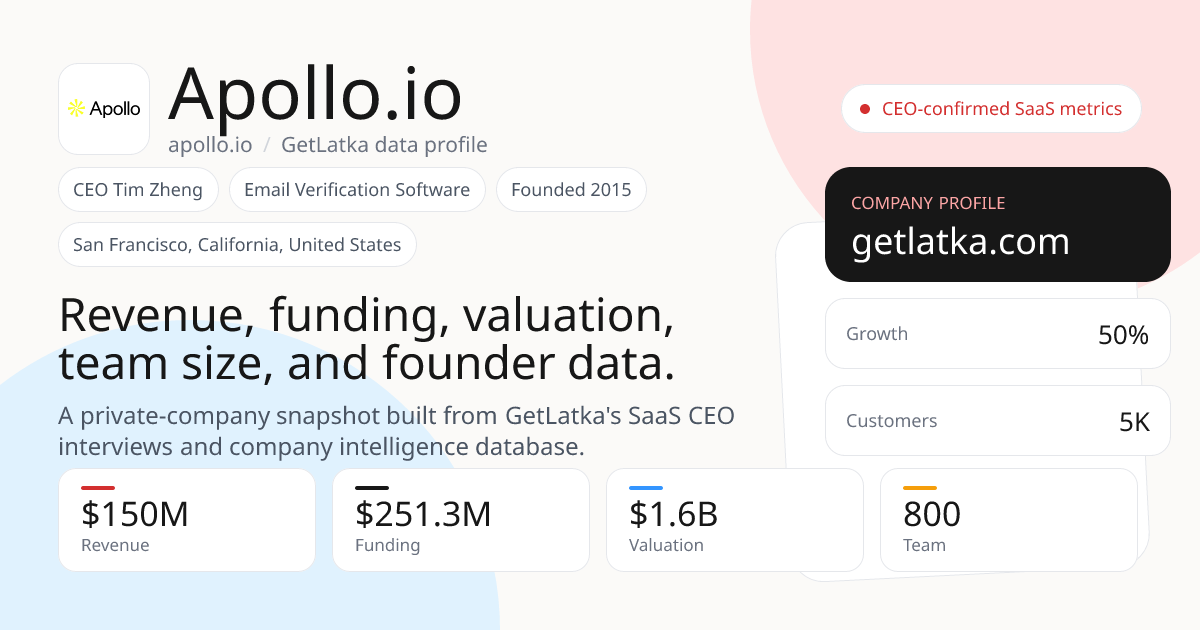Open the $251.3M Funding card

coord(461,520)
